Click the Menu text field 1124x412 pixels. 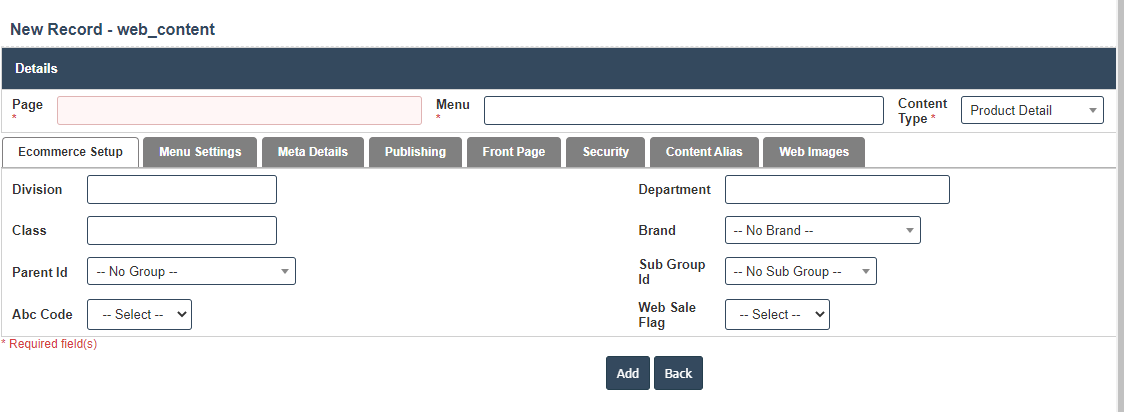point(683,110)
